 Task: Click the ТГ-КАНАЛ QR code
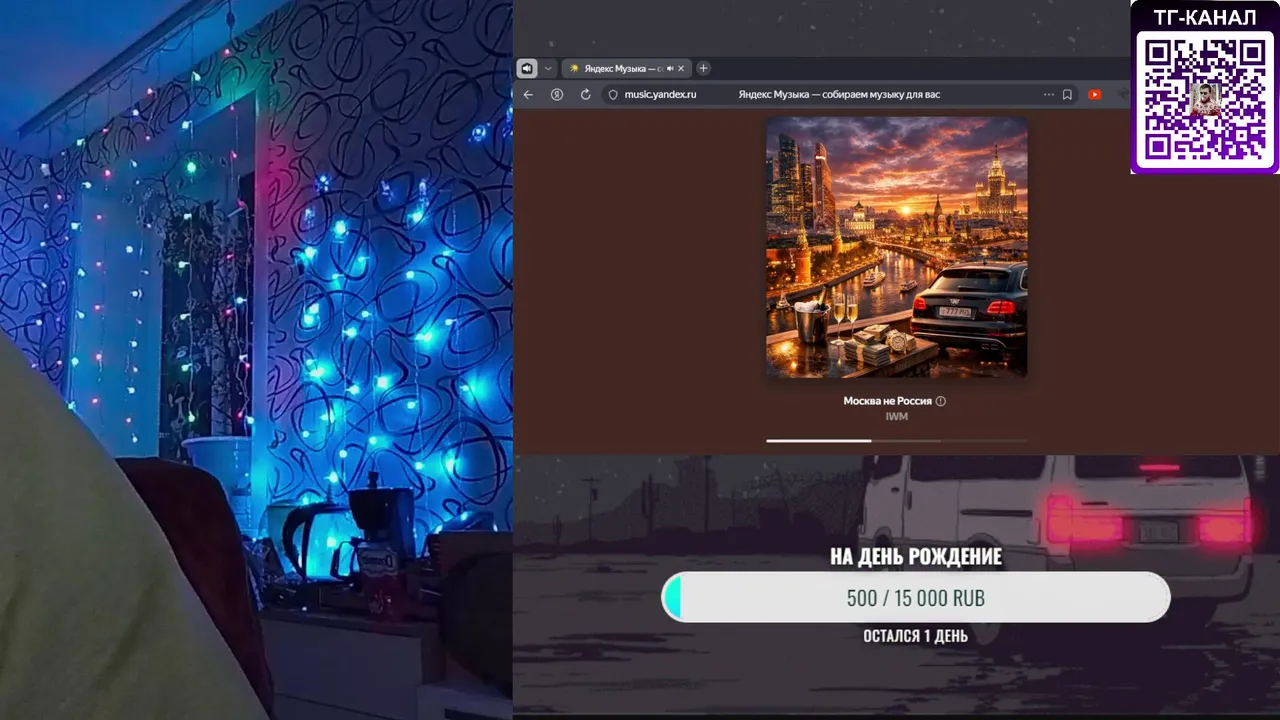coord(1205,98)
